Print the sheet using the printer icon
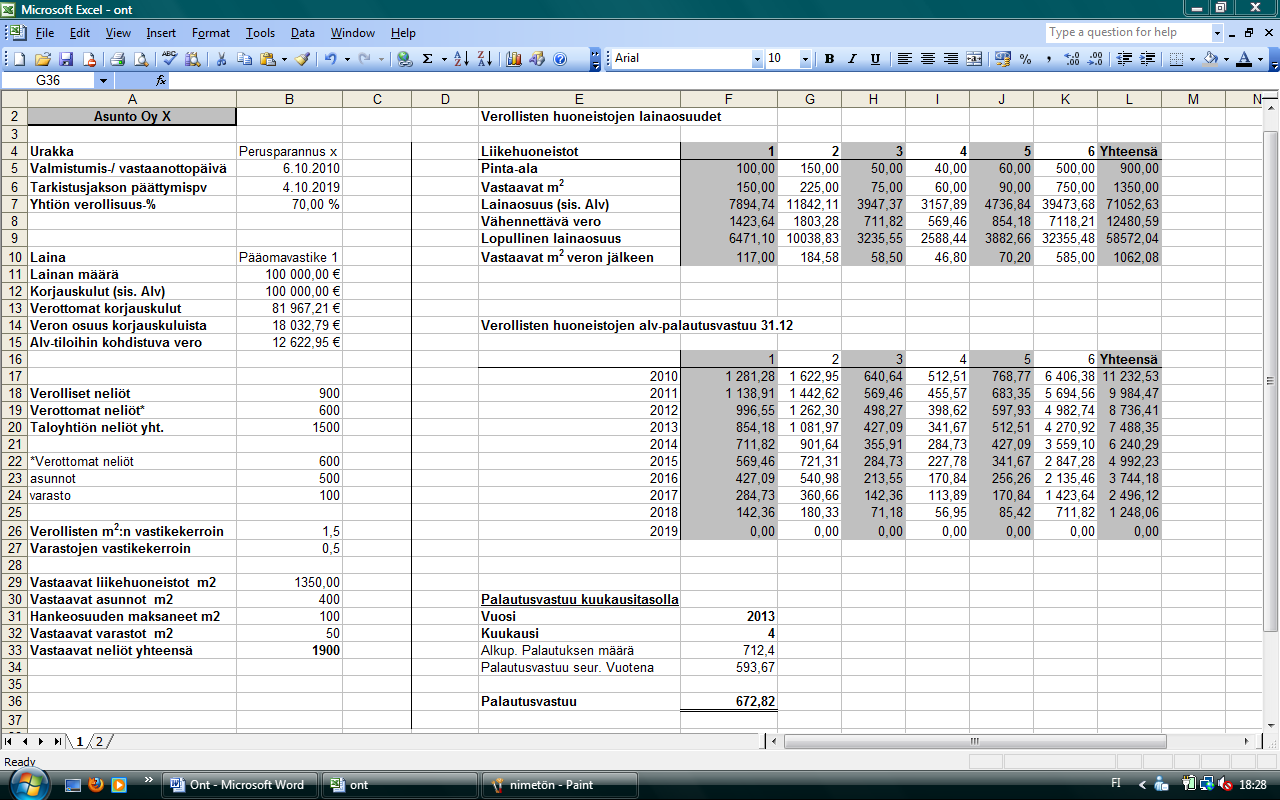The image size is (1280, 800). coord(117,59)
